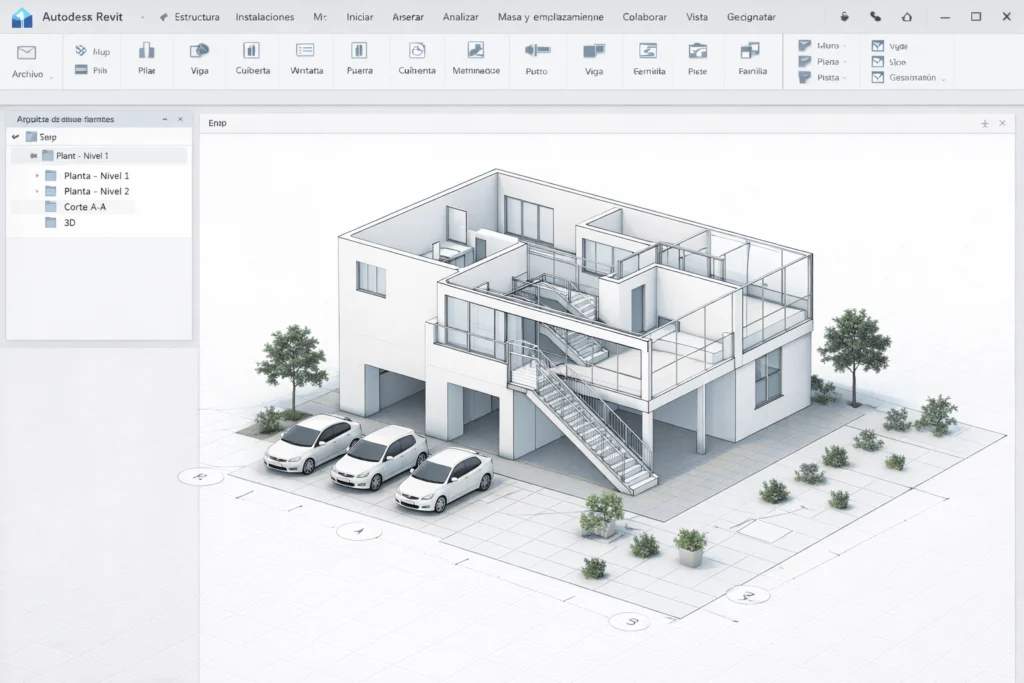Select the Puerta door tool

point(360,60)
